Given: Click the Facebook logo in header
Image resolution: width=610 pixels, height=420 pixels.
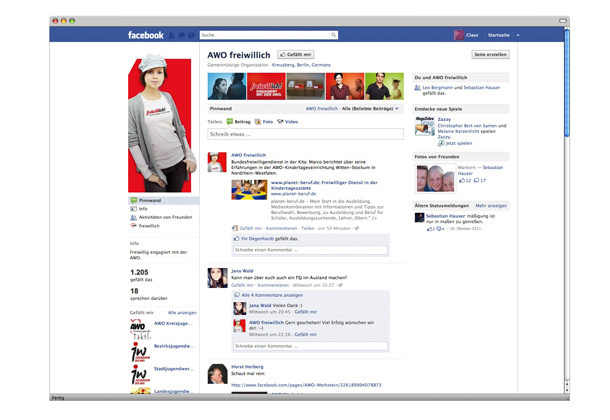Looking at the screenshot, I should 144,35.
